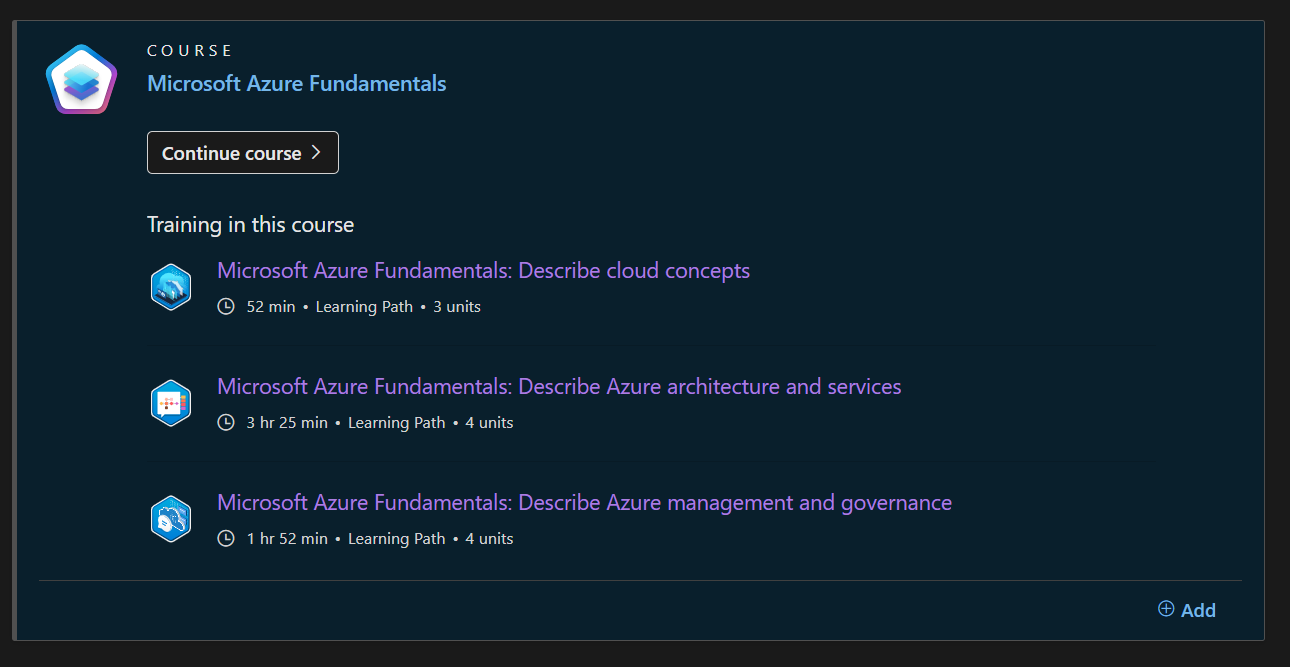Viewport: 1290px width, 667px height.
Task: Click the 3 units text under cloud concepts
Action: click(x=457, y=307)
